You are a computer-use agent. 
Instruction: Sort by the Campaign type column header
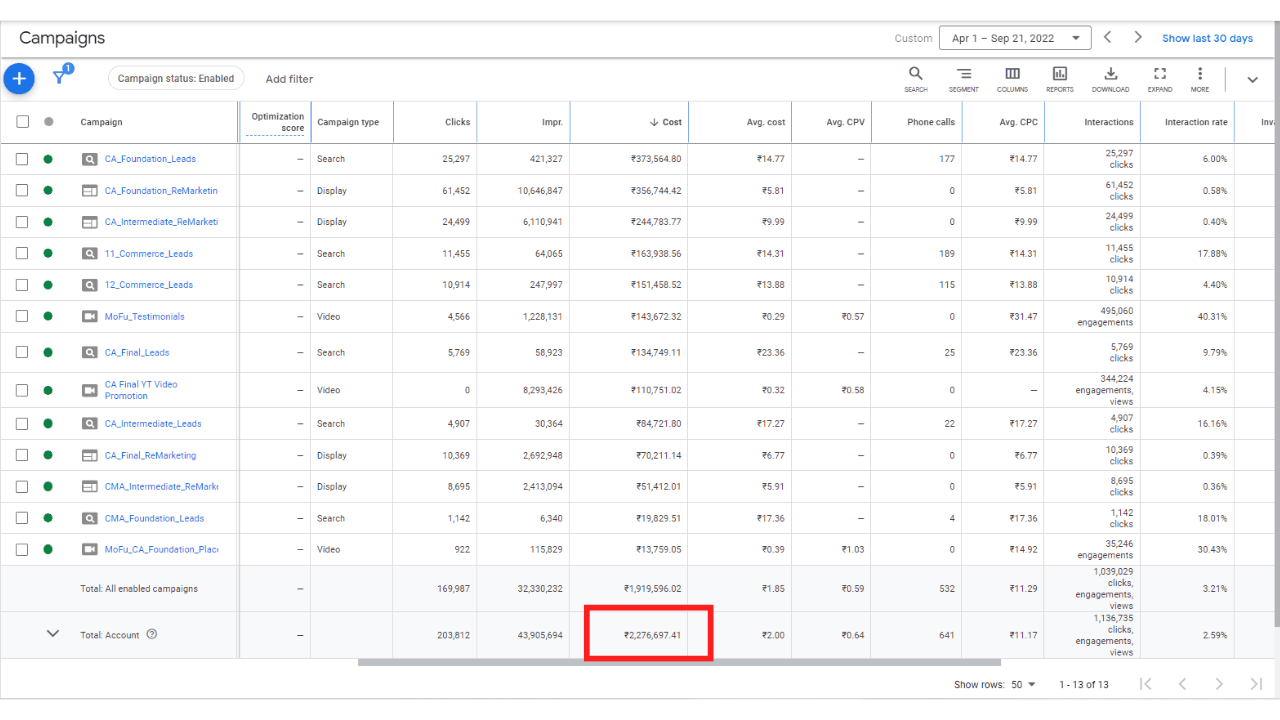pyautogui.click(x=348, y=122)
